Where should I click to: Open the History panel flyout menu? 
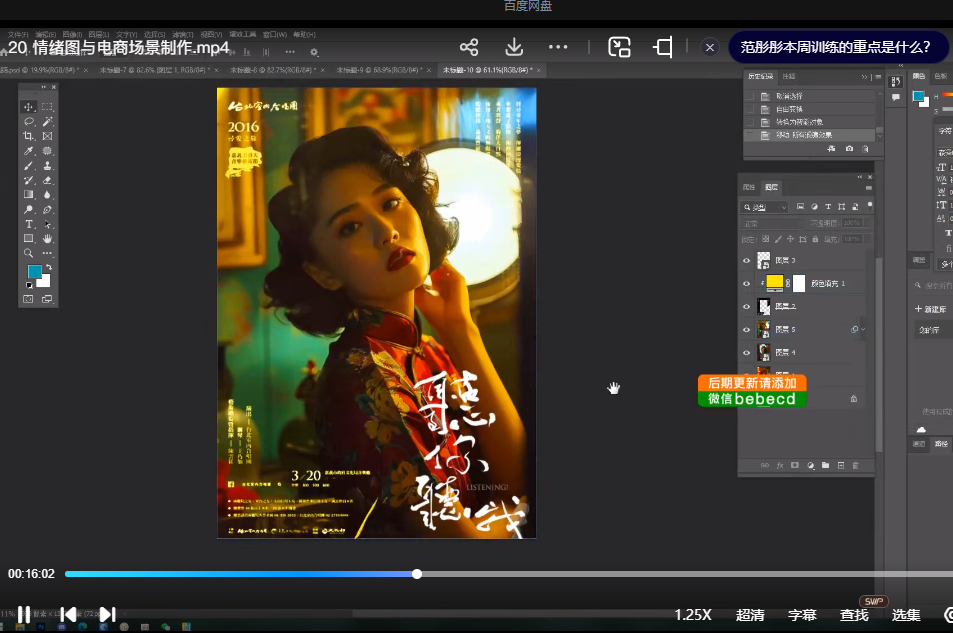(878, 77)
